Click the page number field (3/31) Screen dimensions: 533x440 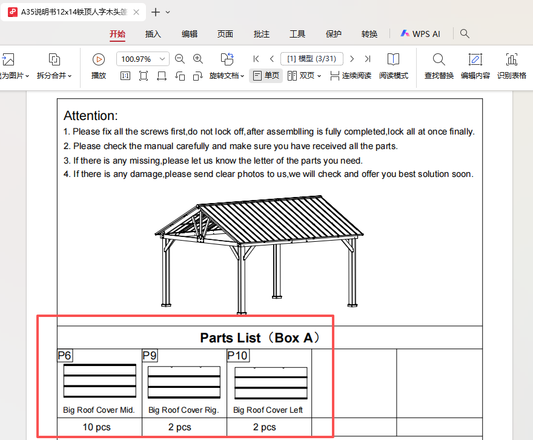[312, 59]
